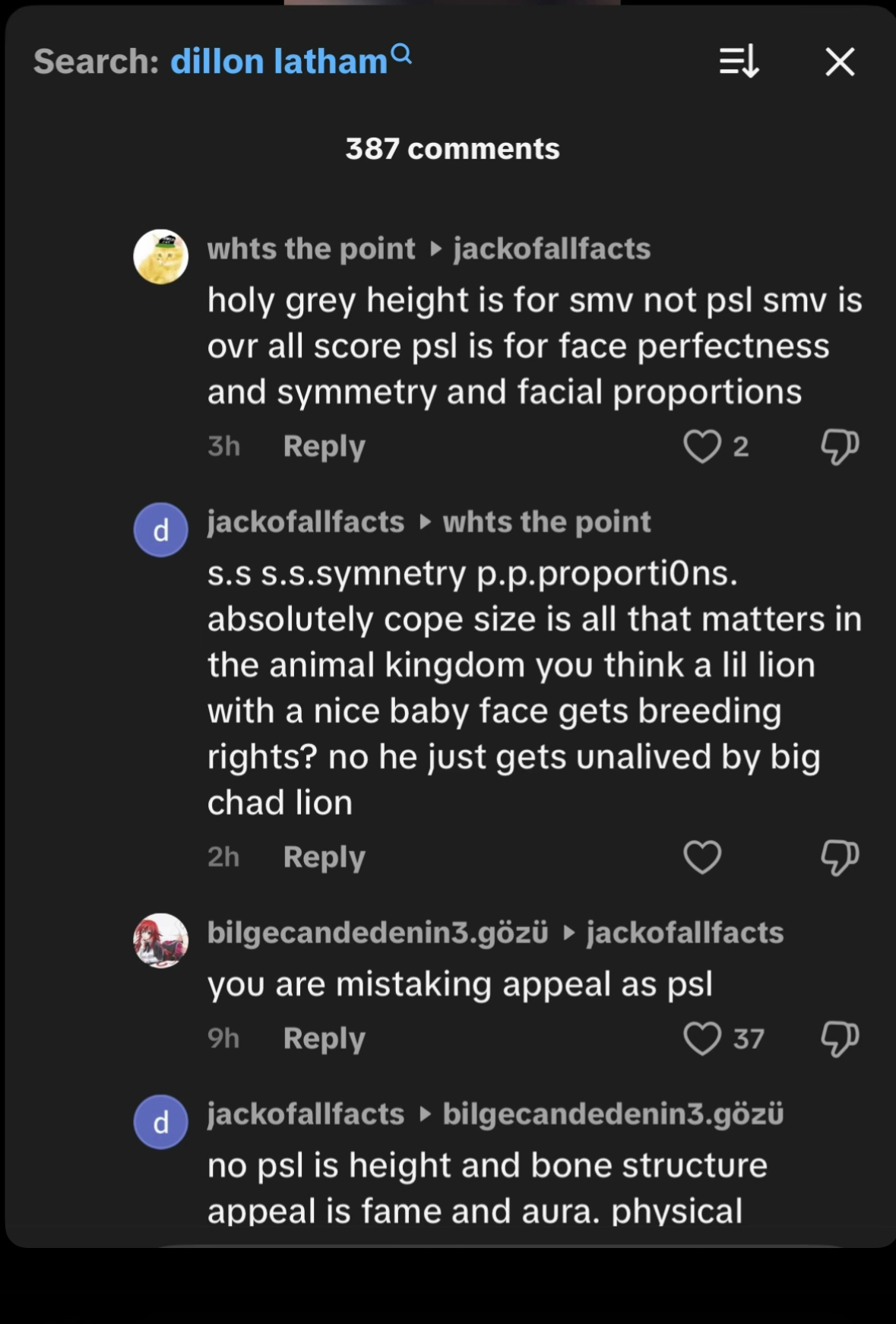Open bilgecandedenin3.gözü username on the 9h comment
Viewport: 896px width, 1324px height.
[377, 933]
